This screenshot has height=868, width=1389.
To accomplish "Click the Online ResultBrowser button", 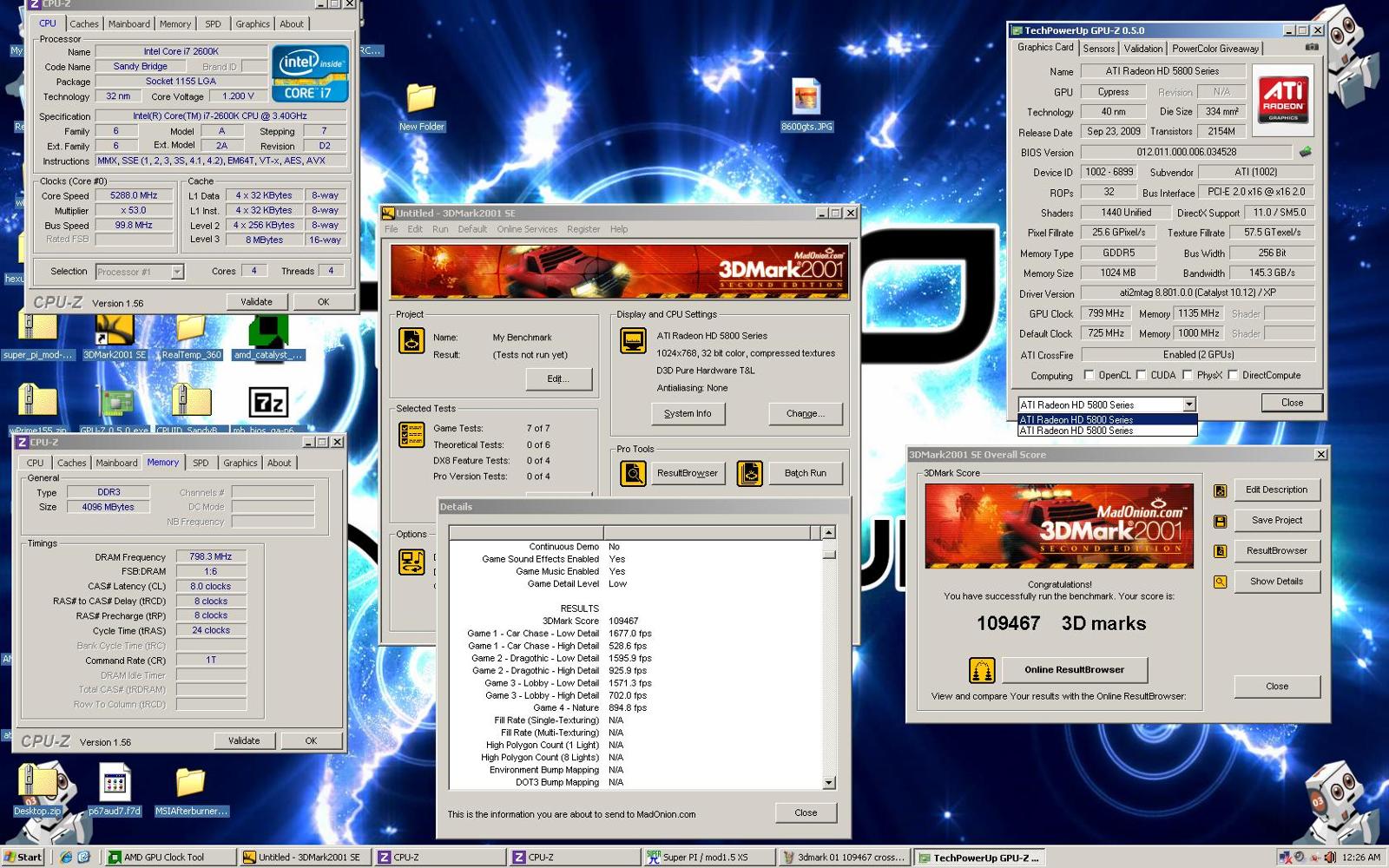I will pos(1074,670).
